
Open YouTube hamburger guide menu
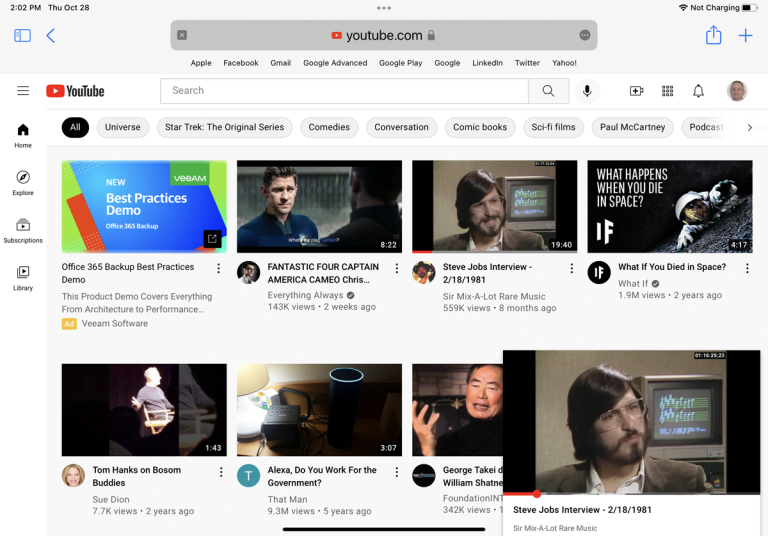click(x=23, y=91)
